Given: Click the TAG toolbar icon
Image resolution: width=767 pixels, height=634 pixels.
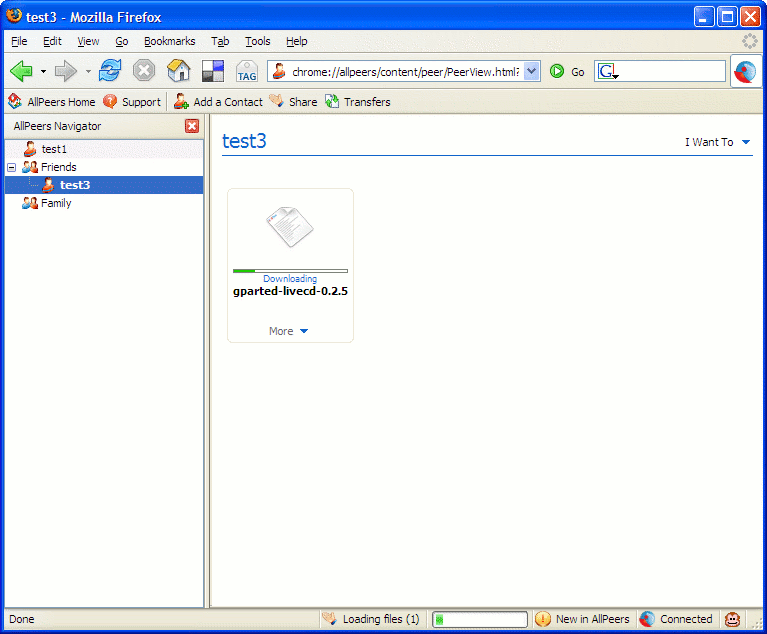Looking at the screenshot, I should pyautogui.click(x=247, y=71).
